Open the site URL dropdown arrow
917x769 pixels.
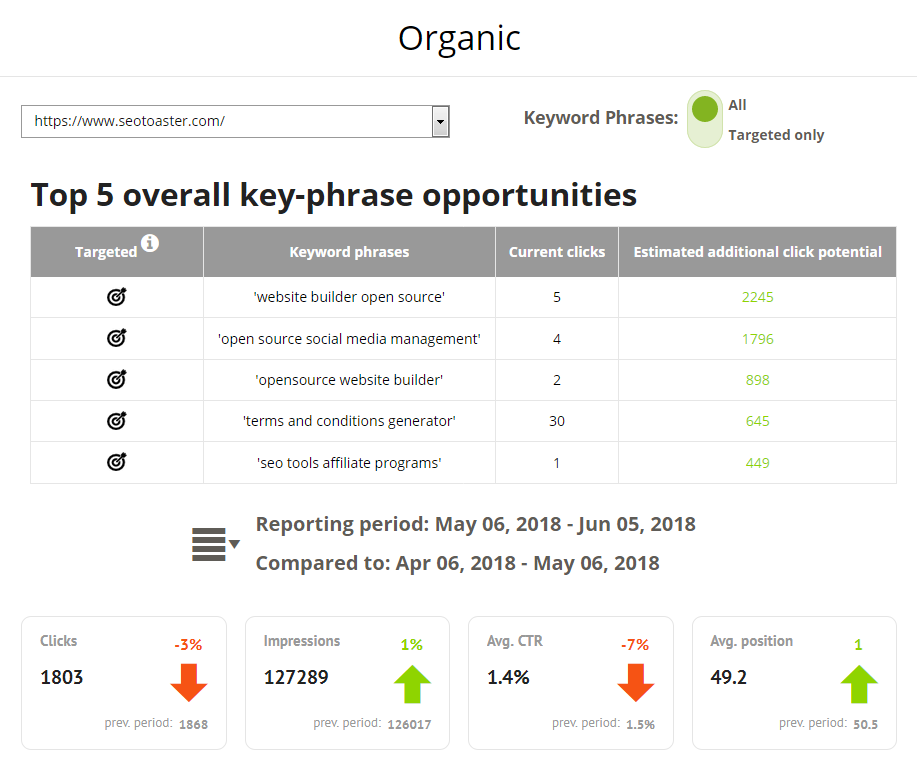[x=440, y=122]
